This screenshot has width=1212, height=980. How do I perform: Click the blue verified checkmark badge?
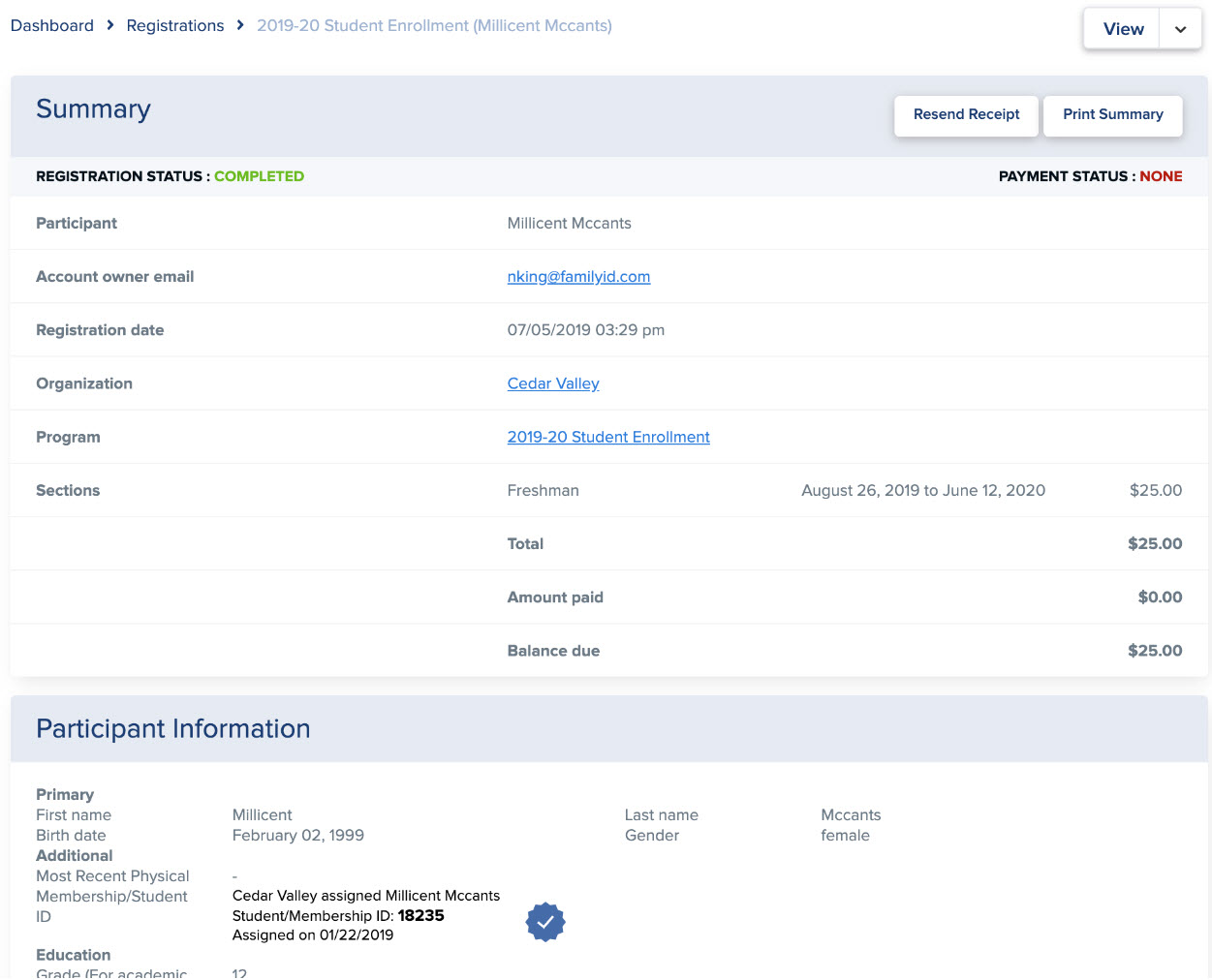click(545, 922)
